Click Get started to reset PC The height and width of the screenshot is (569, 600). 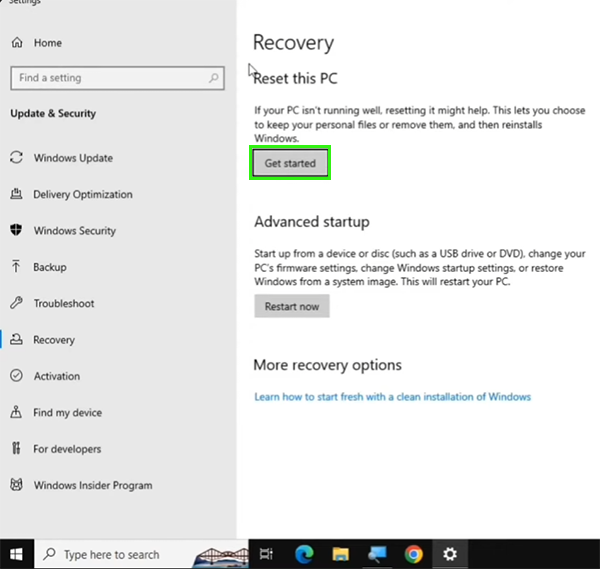[290, 163]
